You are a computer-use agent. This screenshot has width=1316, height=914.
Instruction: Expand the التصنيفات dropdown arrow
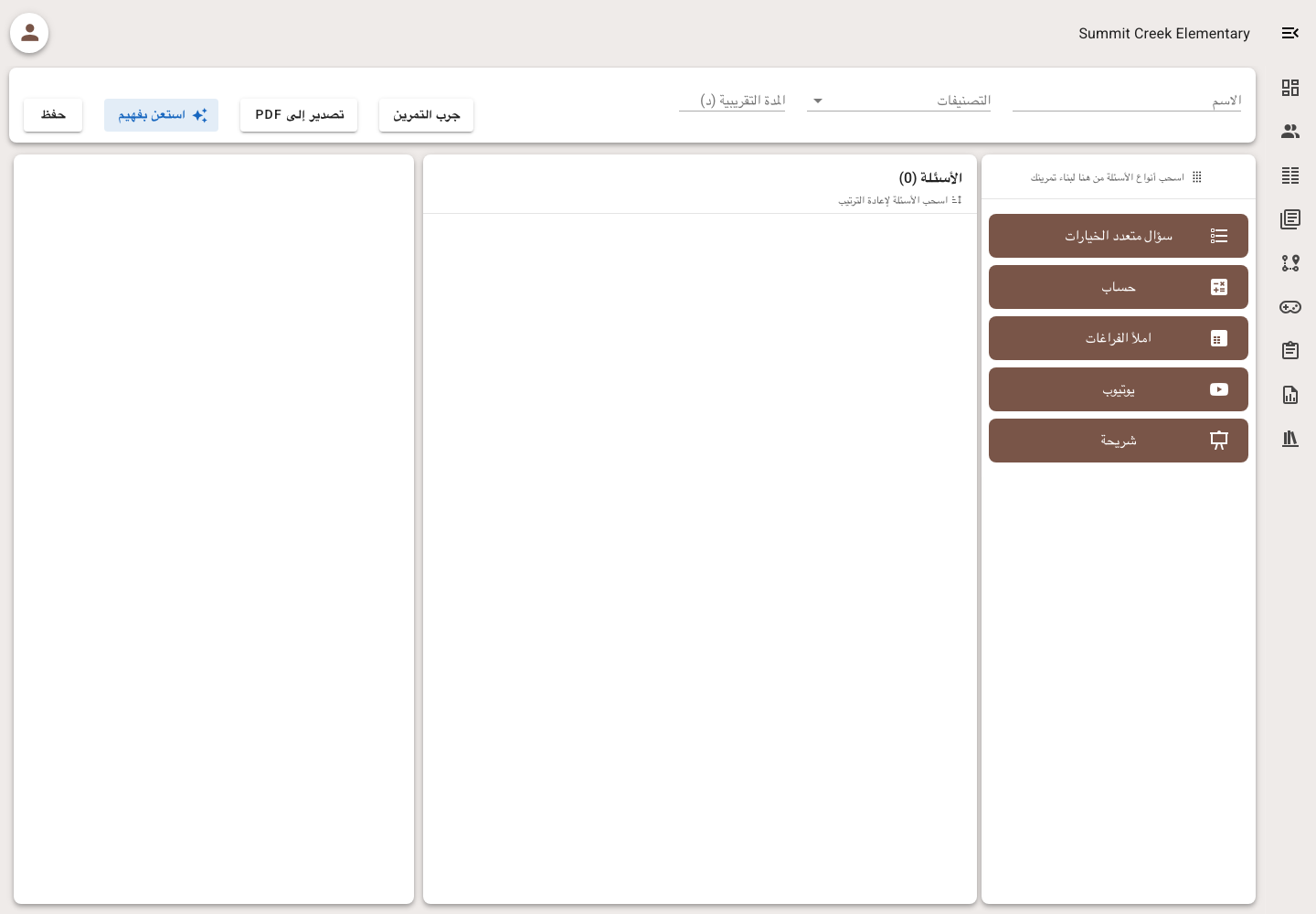tap(818, 101)
